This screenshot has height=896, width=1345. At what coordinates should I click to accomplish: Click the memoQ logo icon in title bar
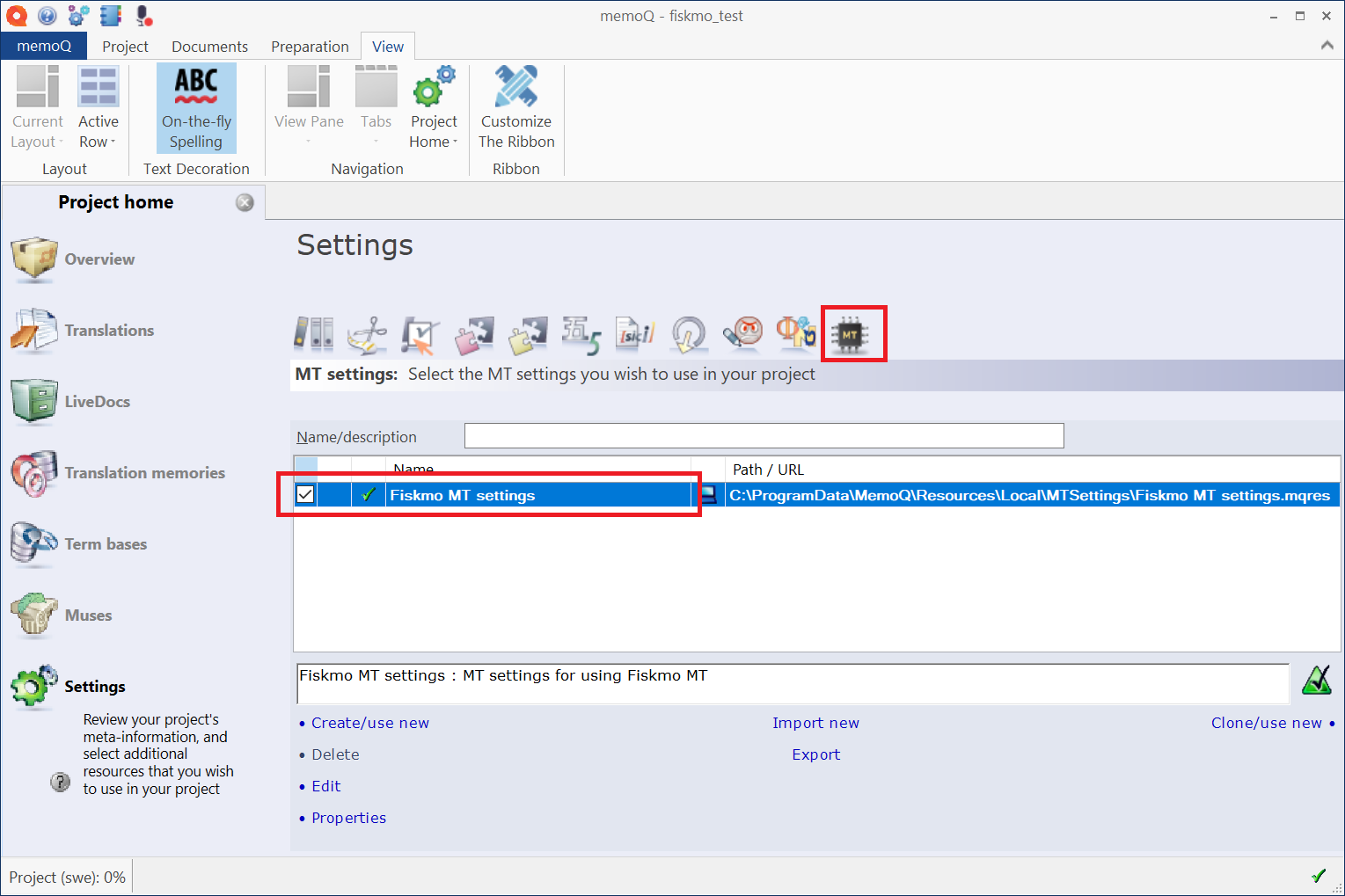(17, 15)
